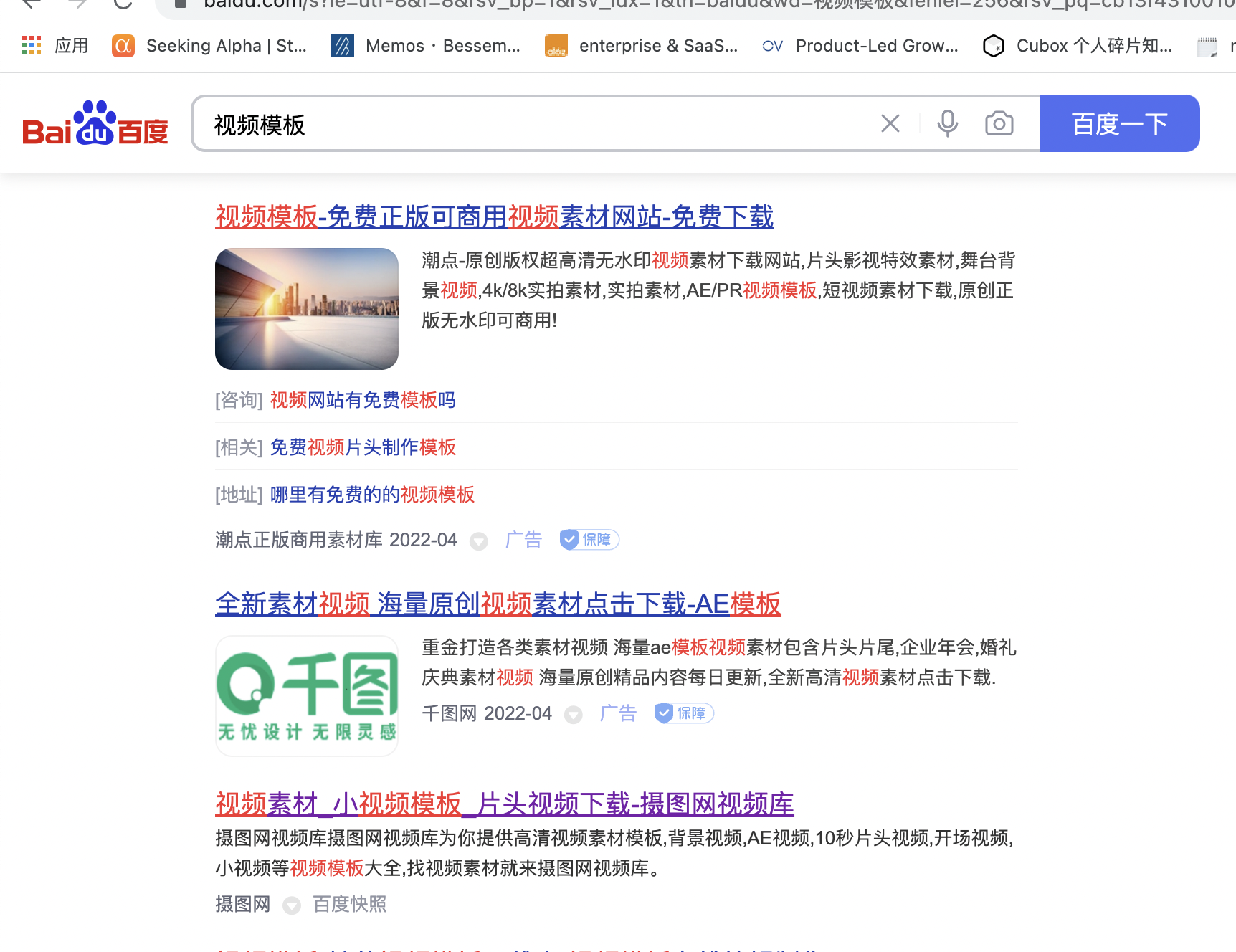Click the 千图 logo thumbnail

307,696
